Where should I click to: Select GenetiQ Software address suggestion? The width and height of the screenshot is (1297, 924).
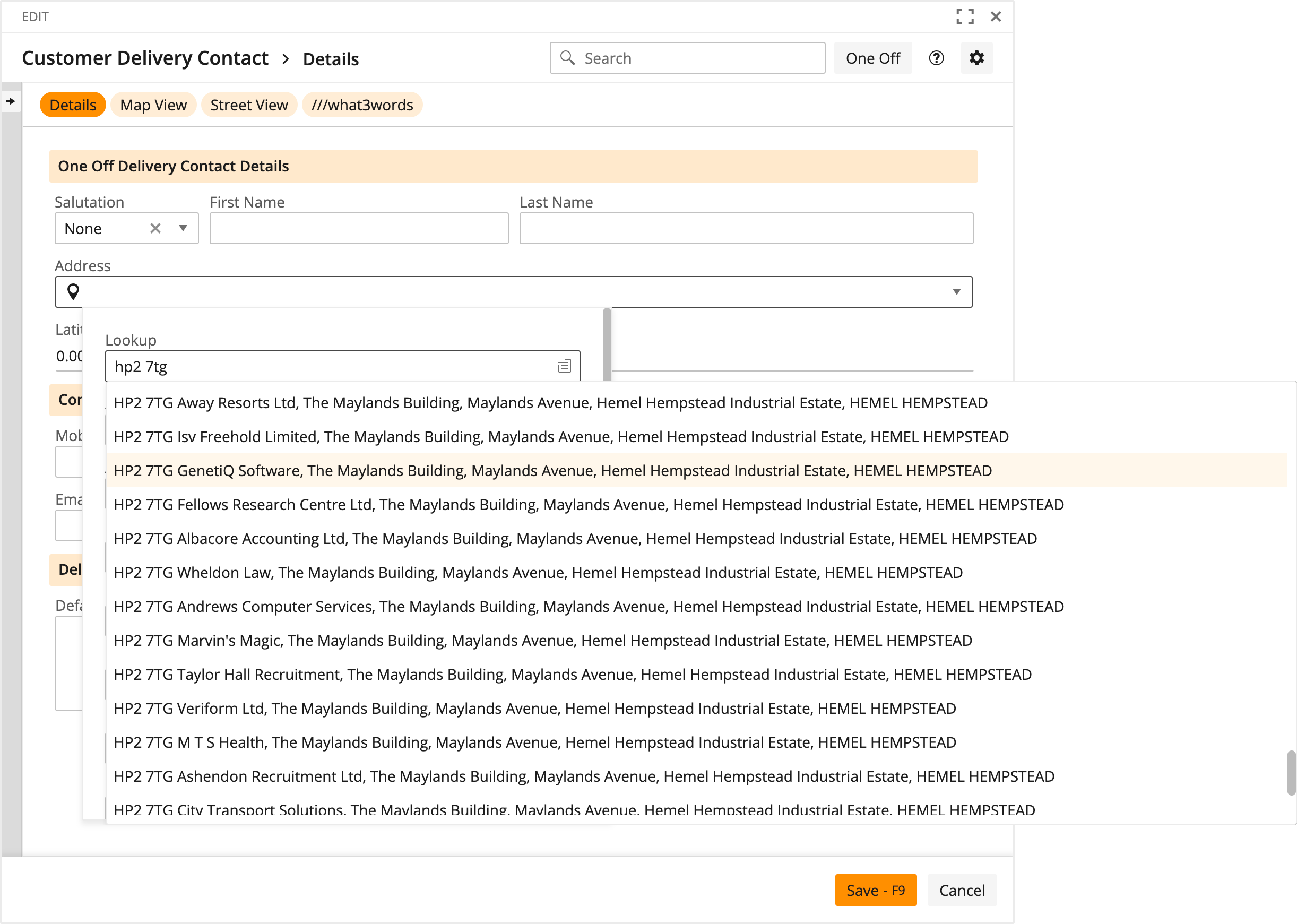(x=552, y=471)
